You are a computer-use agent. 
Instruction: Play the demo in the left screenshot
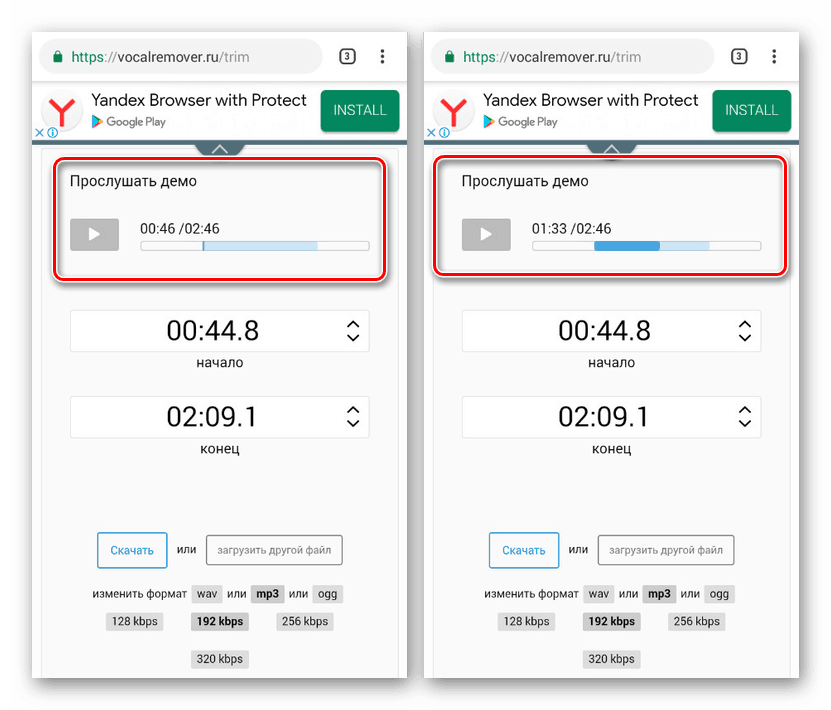(94, 234)
